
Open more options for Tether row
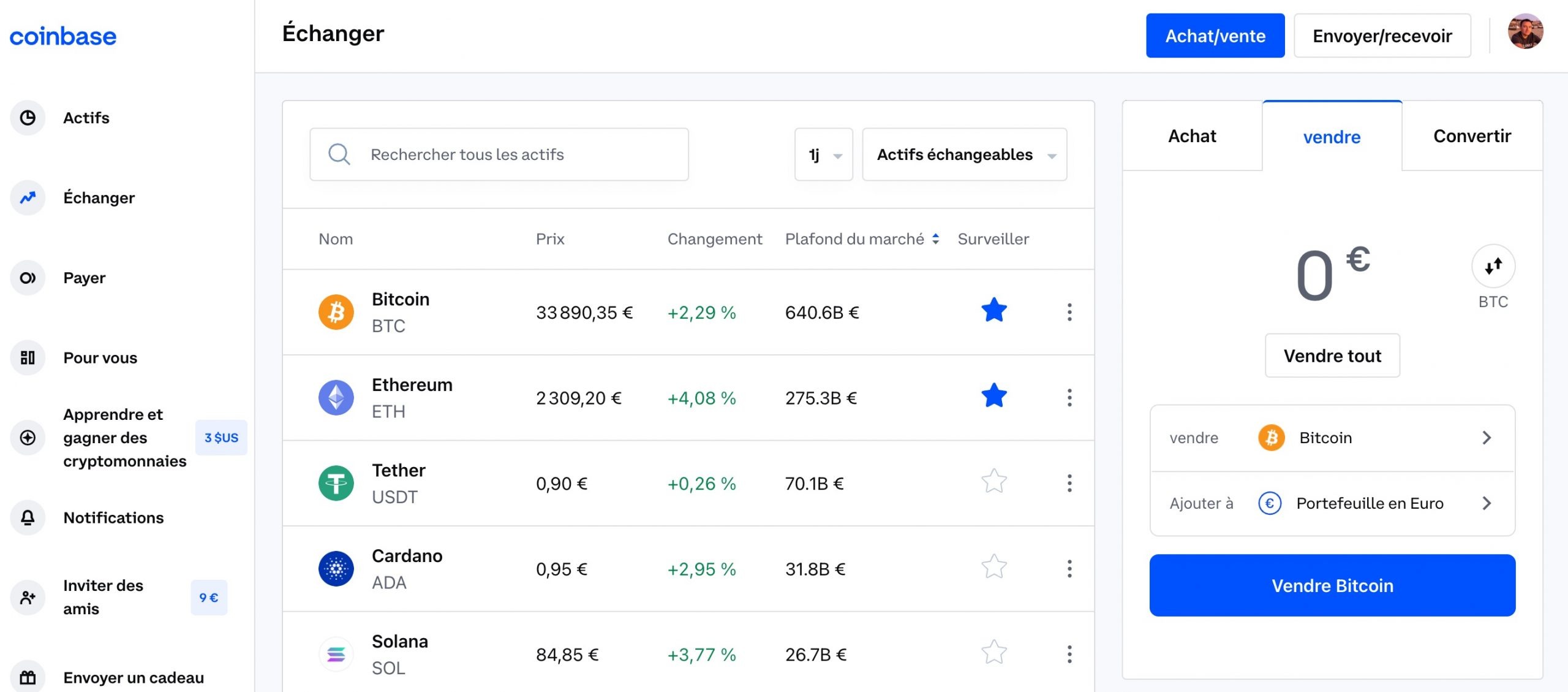[1069, 483]
